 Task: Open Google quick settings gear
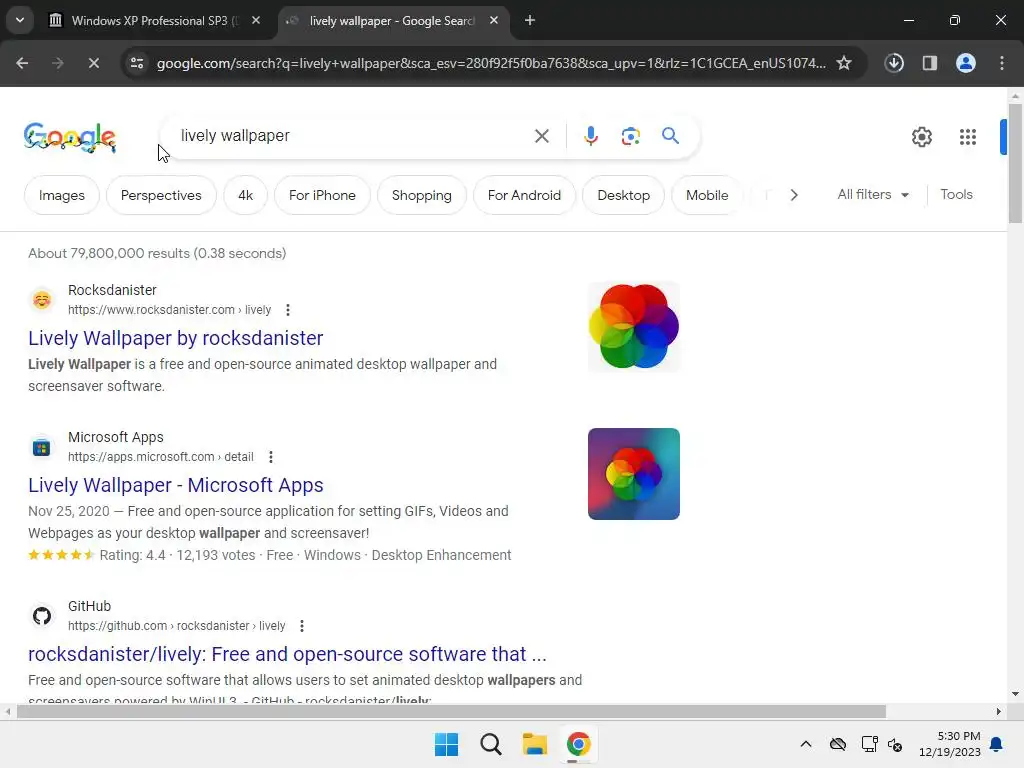coord(921,137)
